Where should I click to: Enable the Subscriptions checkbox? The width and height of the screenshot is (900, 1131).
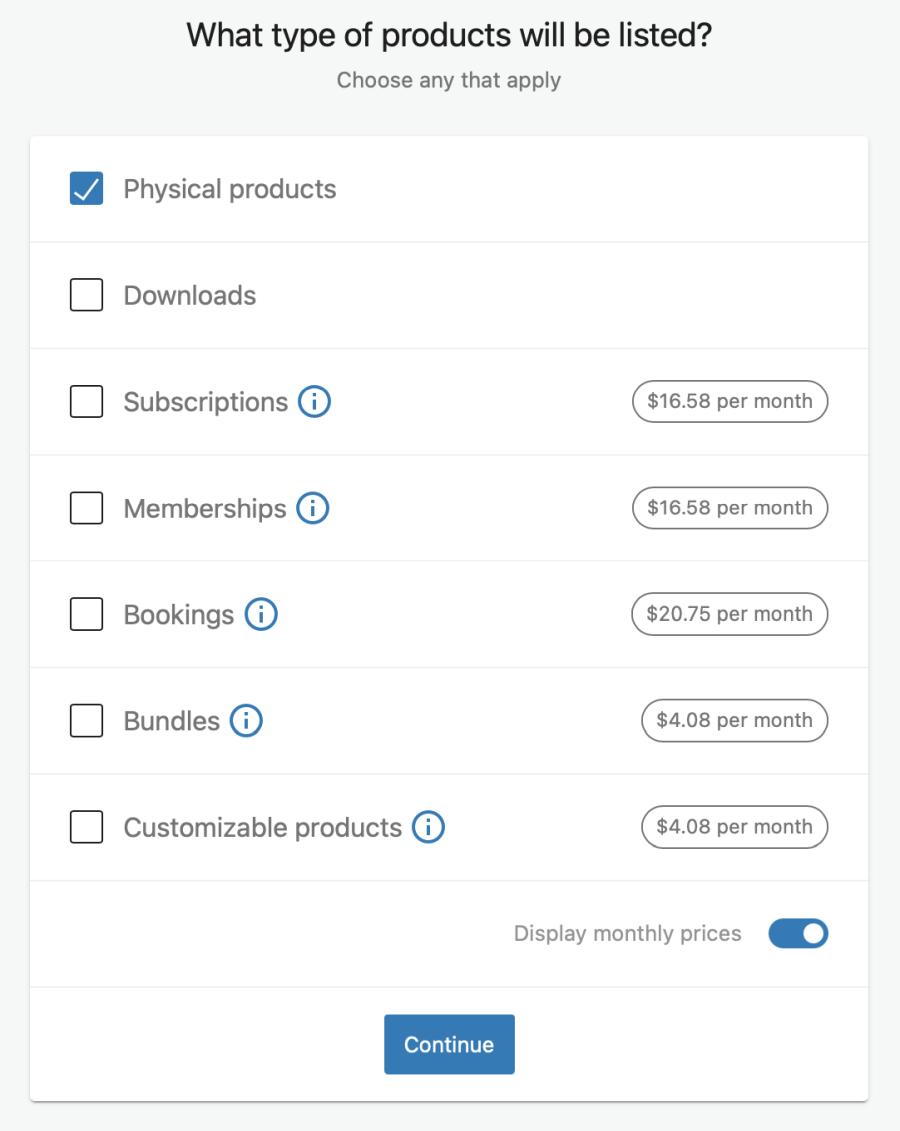point(86,401)
